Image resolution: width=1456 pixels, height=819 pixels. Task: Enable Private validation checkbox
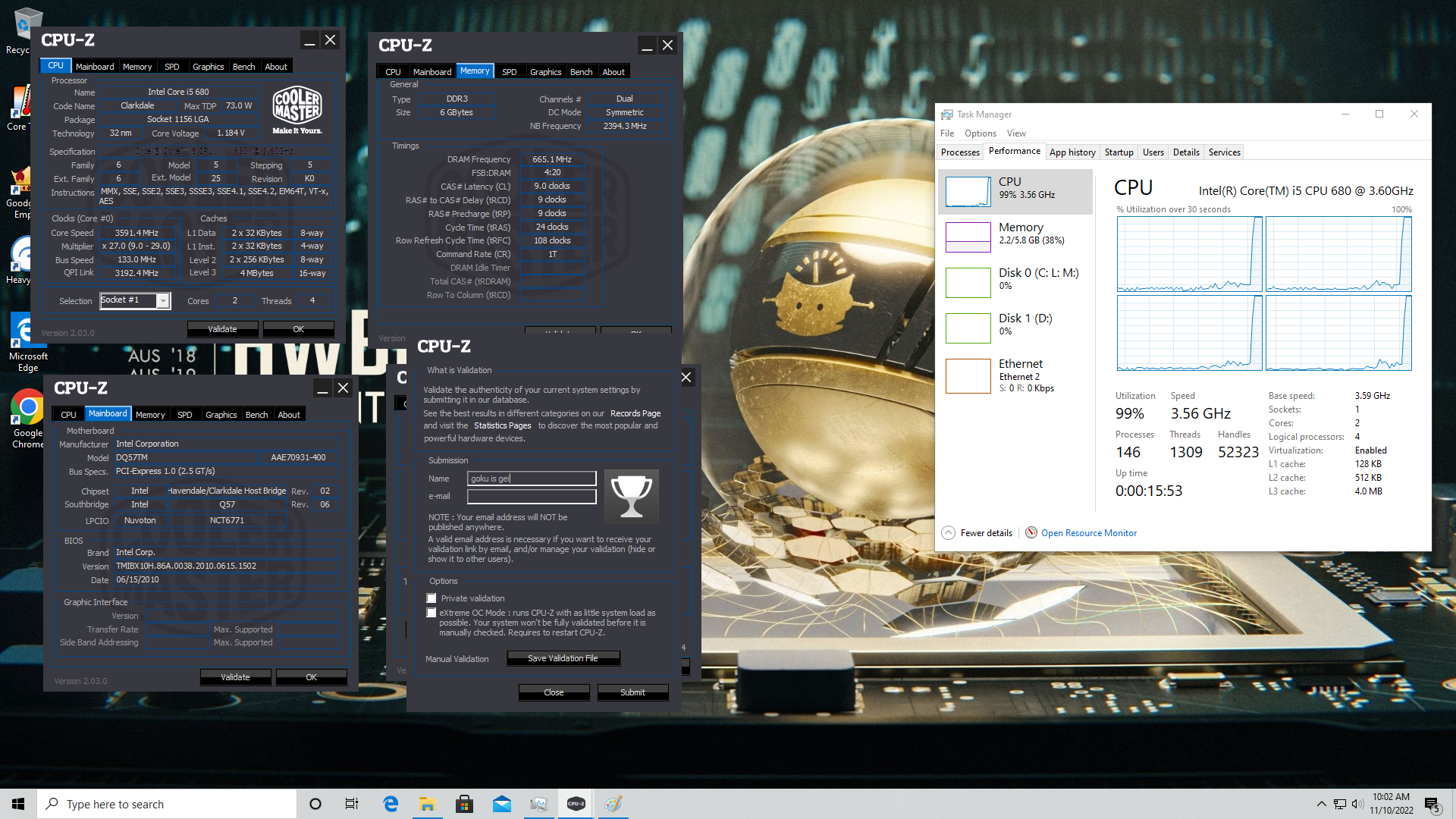pyautogui.click(x=431, y=598)
